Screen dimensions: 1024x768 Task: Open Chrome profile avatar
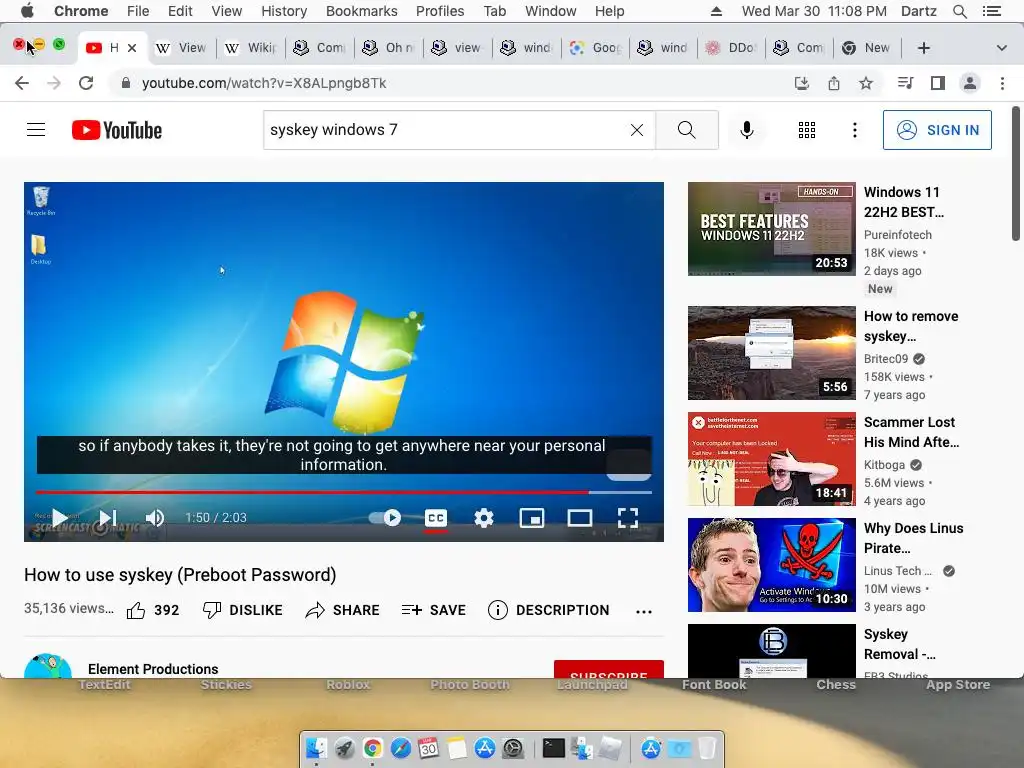(x=970, y=83)
